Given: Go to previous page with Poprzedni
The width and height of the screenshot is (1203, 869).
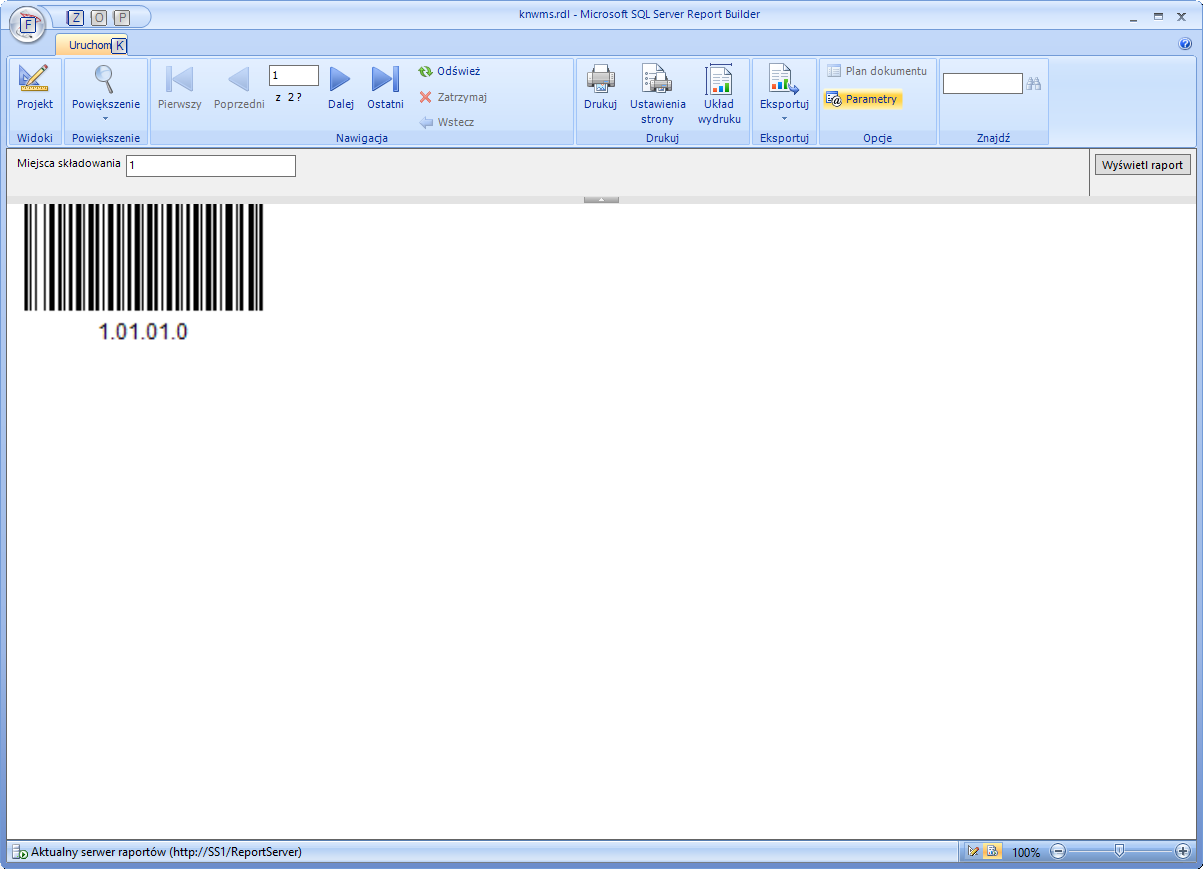Looking at the screenshot, I should (x=239, y=88).
